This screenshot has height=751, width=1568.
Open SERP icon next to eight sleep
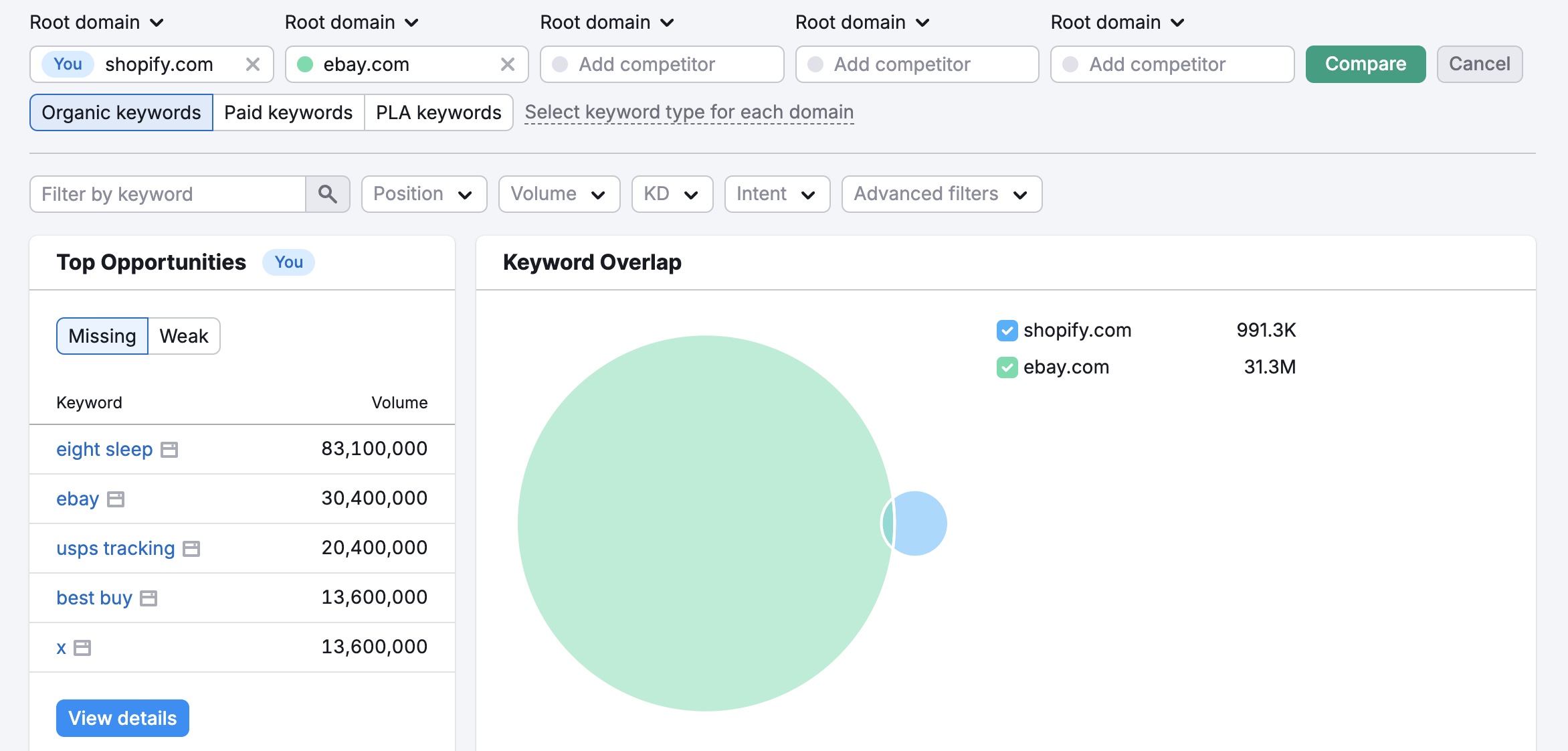170,450
